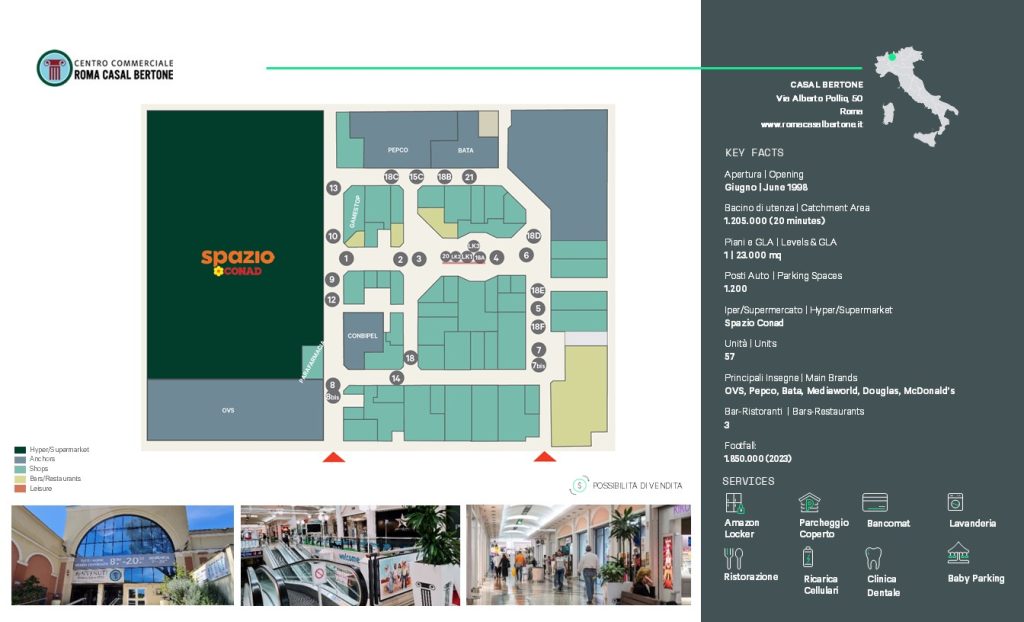Click the Parcheggio Coperto icon
This screenshot has width=1024, height=622.
tap(809, 503)
